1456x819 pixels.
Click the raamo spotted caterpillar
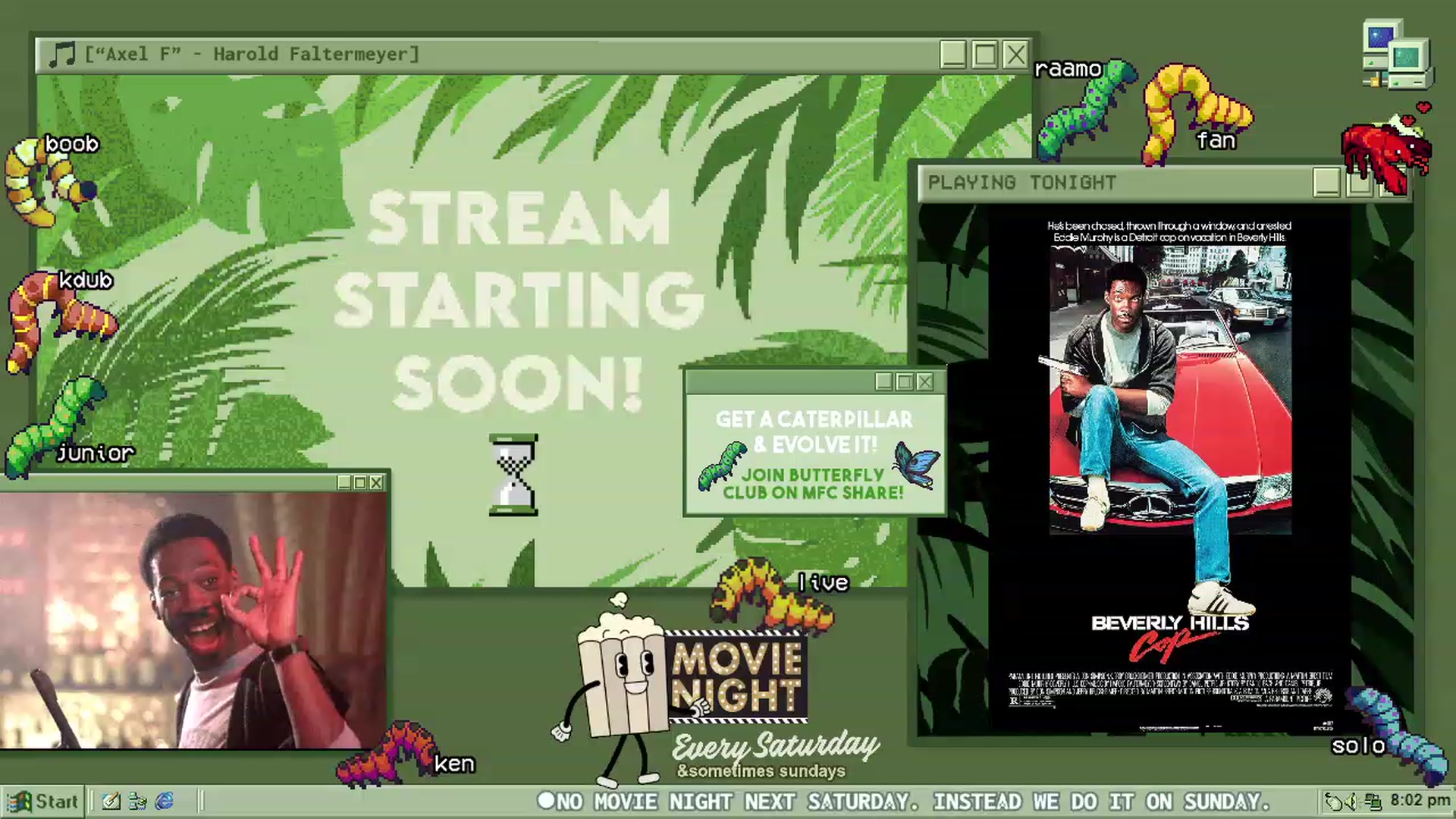(x=1086, y=111)
